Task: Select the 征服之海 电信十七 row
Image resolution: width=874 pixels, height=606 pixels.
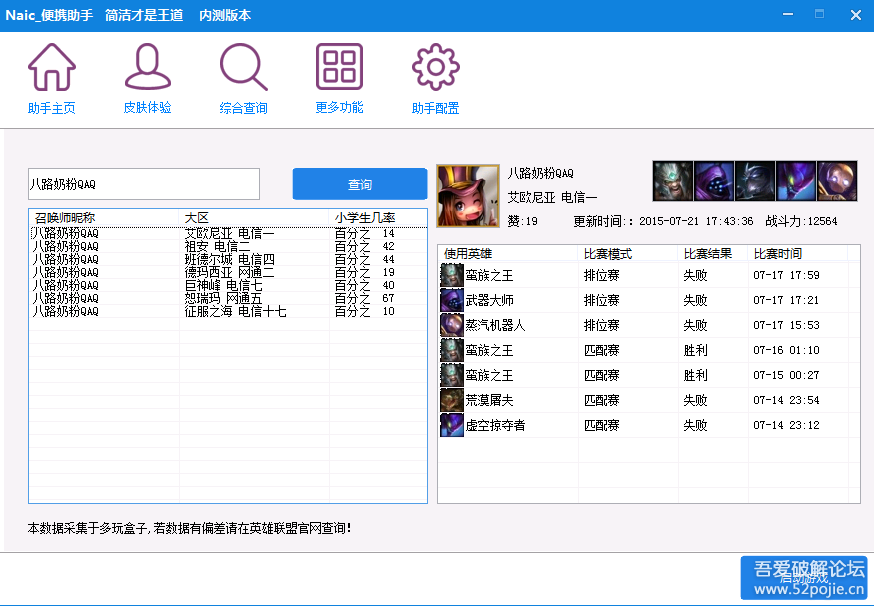Action: (x=229, y=311)
